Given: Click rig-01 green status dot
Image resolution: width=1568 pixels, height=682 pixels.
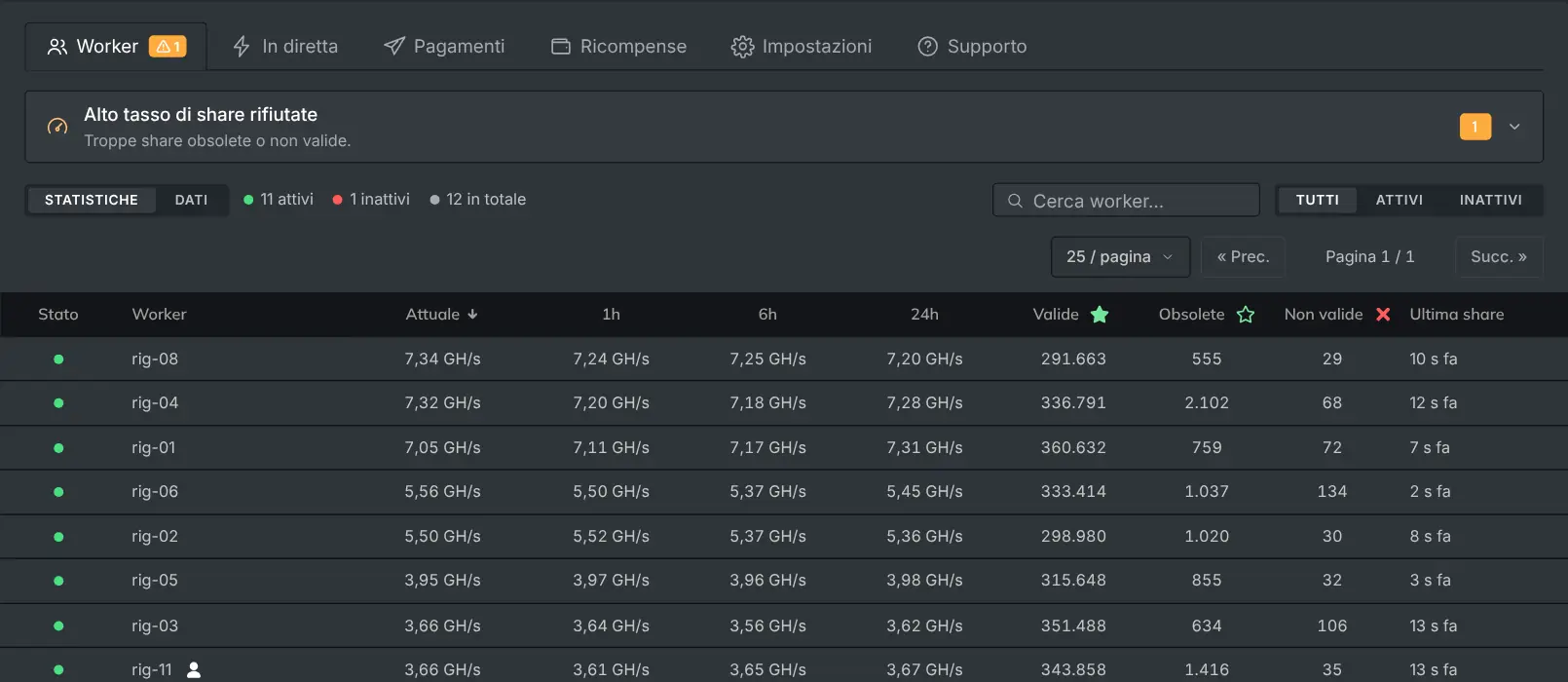Looking at the screenshot, I should (x=58, y=448).
